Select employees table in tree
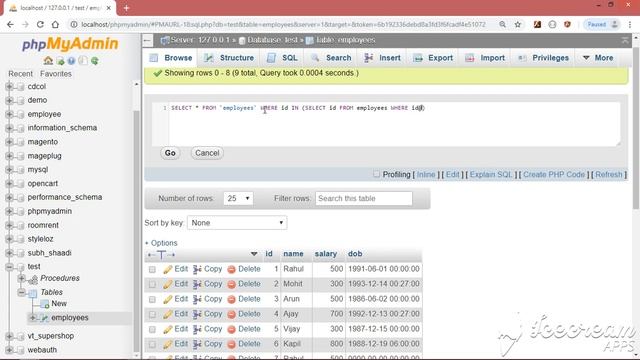The height and width of the screenshot is (360, 640). pos(70,318)
